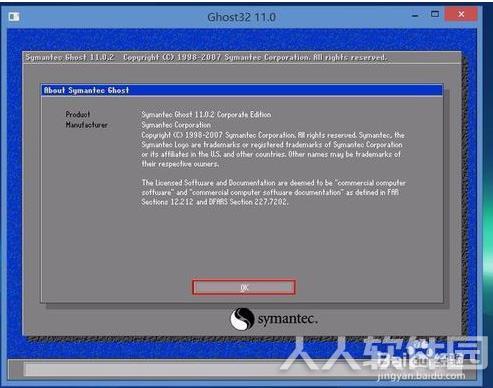The width and height of the screenshot is (493, 388).
Task: Open the Ghost32 window system menu icon
Action: click(x=14, y=16)
